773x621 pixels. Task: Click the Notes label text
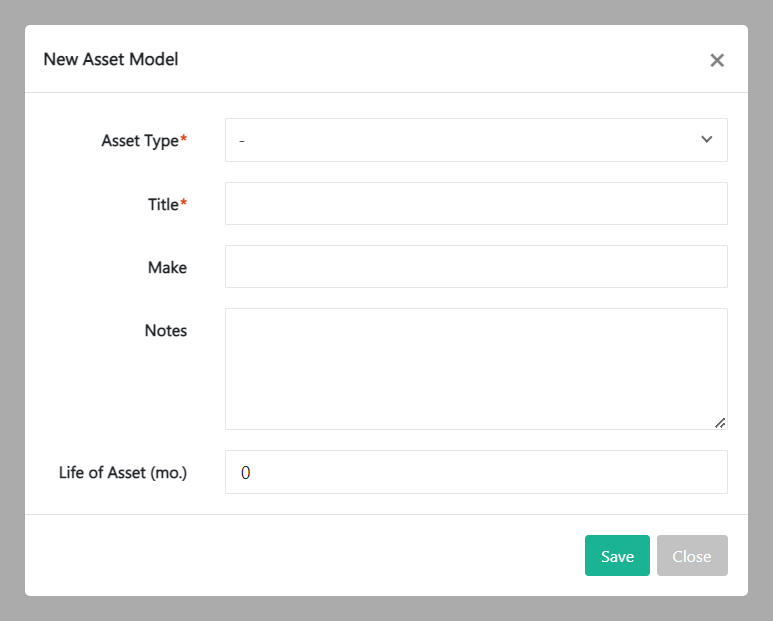166,330
